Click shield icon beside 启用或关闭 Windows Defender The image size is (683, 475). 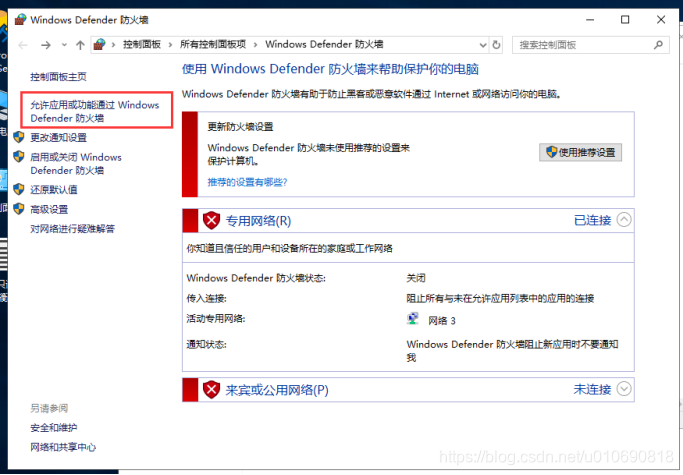pyautogui.click(x=19, y=156)
